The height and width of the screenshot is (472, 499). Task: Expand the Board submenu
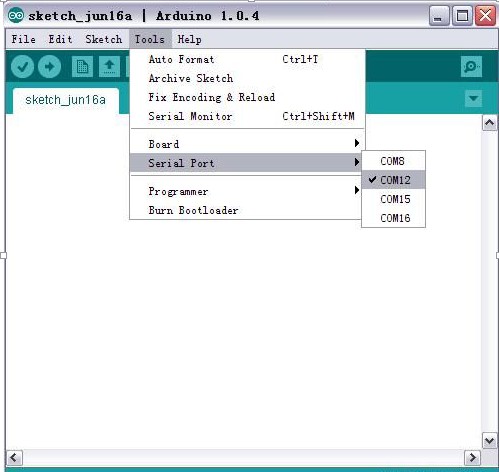[x=246, y=144]
